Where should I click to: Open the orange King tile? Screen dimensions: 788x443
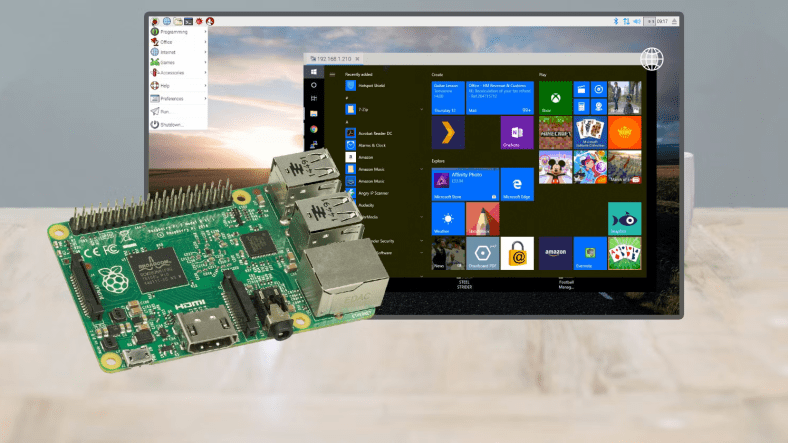pyautogui.click(x=625, y=133)
